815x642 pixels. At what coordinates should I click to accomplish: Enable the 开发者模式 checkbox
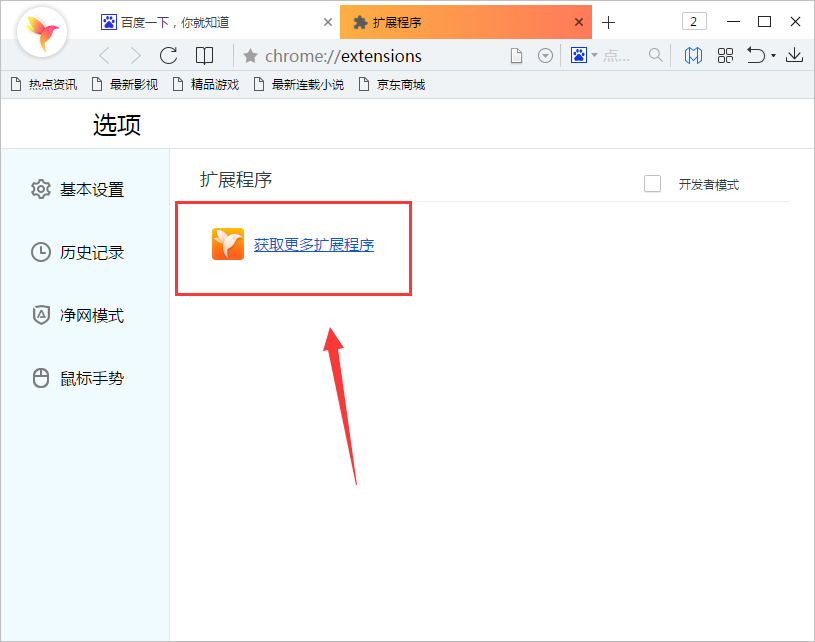click(x=652, y=184)
